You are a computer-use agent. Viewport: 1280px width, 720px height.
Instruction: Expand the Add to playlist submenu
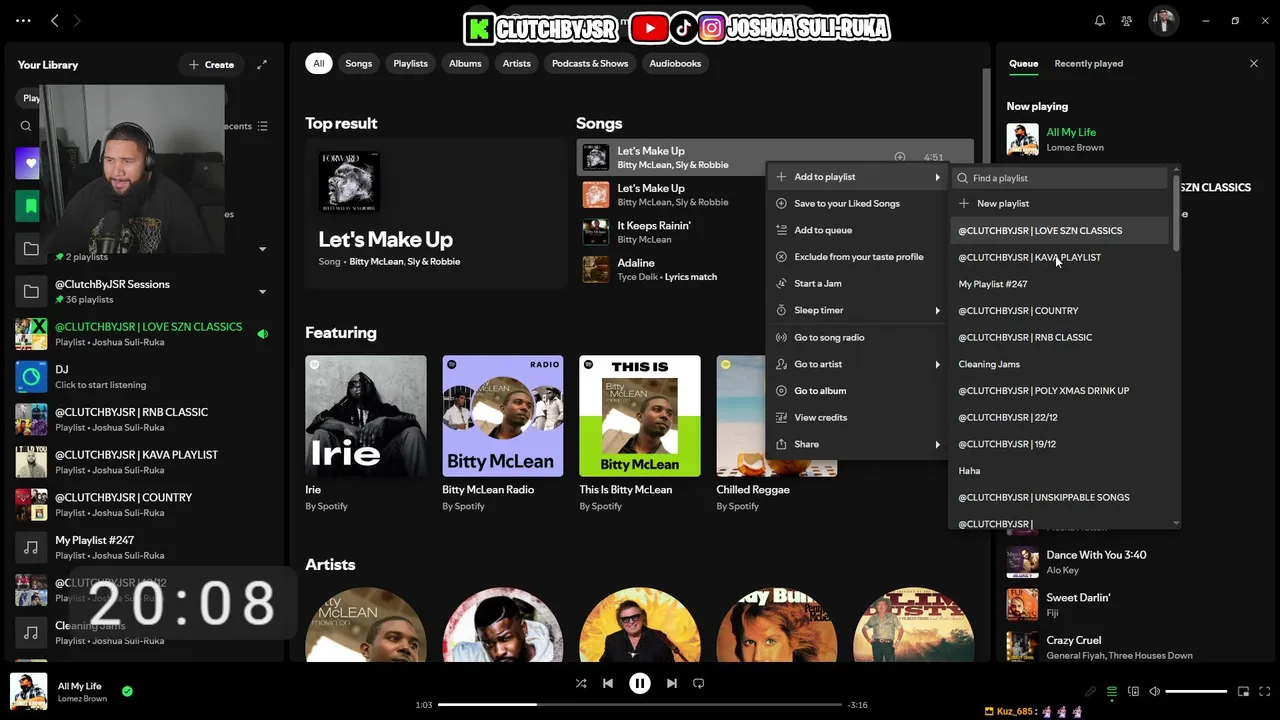857,177
